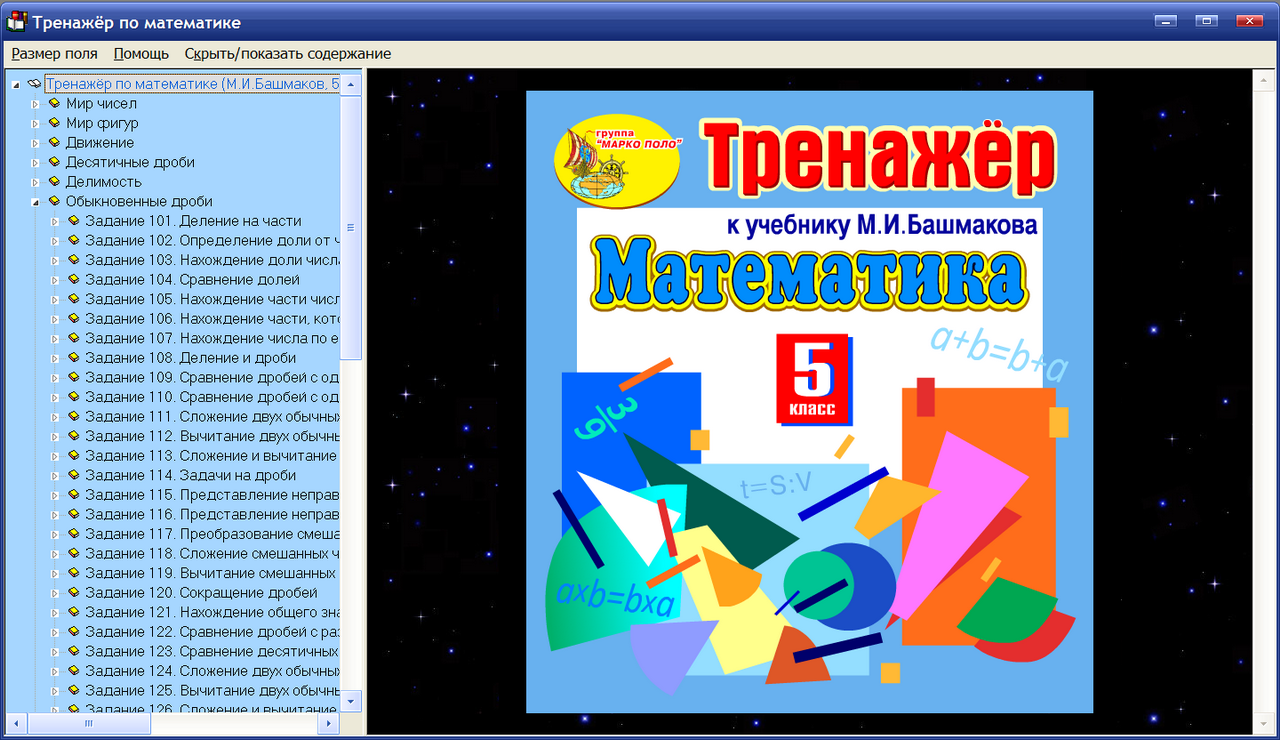Select the Задание 119 tree row
This screenshot has width=1280, height=740.
tap(212, 573)
